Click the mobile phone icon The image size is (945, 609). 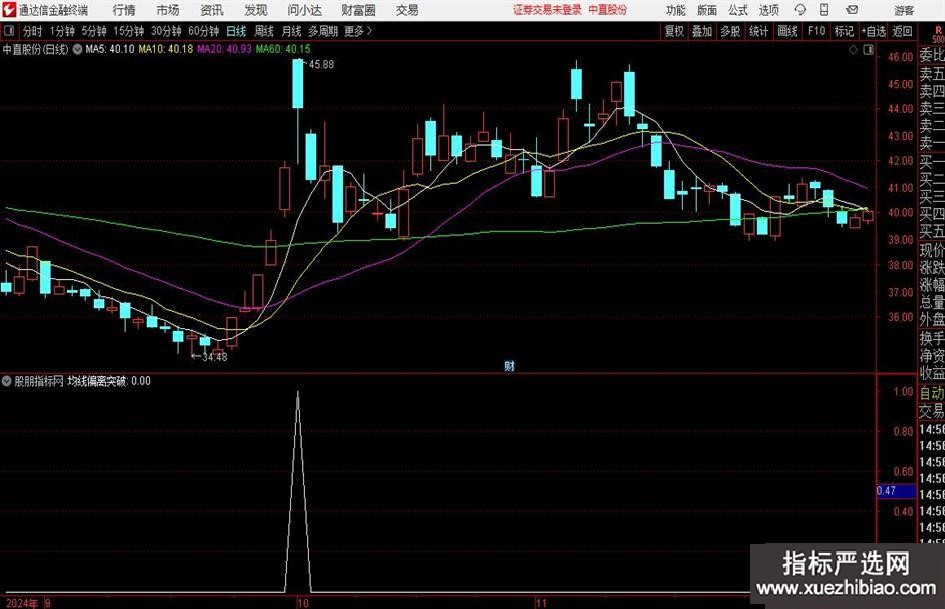[824, 10]
